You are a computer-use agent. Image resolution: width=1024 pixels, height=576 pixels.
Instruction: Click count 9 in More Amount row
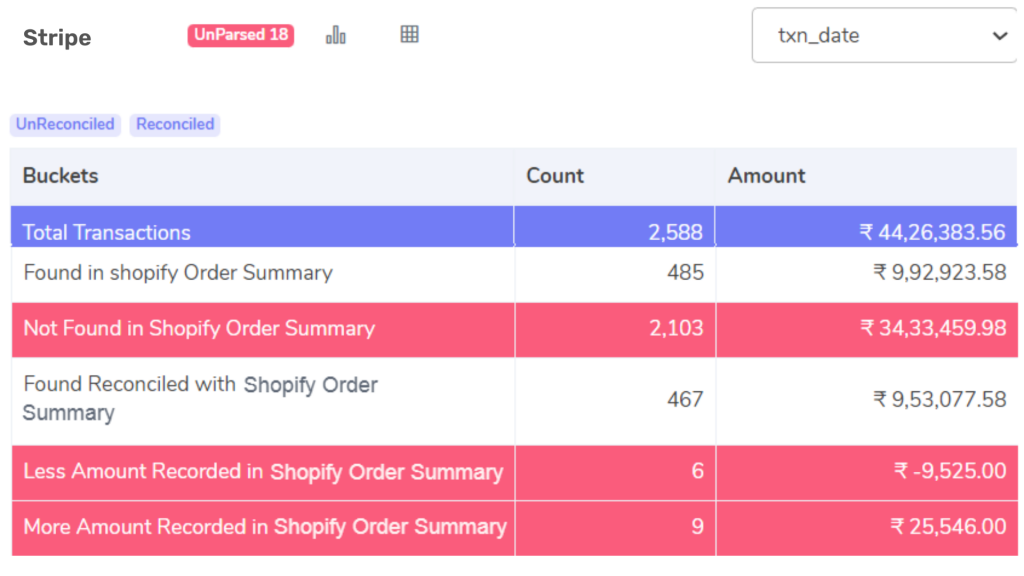tap(697, 526)
